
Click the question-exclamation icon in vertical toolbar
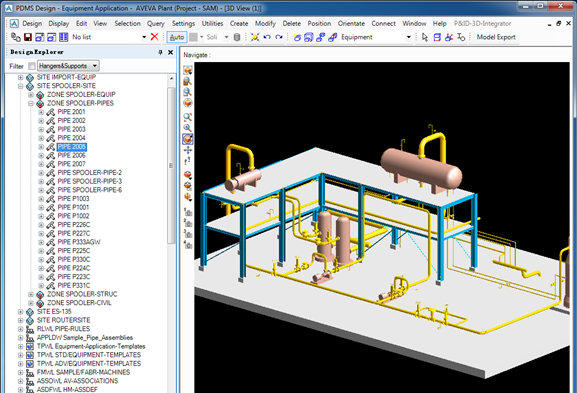pyautogui.click(x=188, y=161)
